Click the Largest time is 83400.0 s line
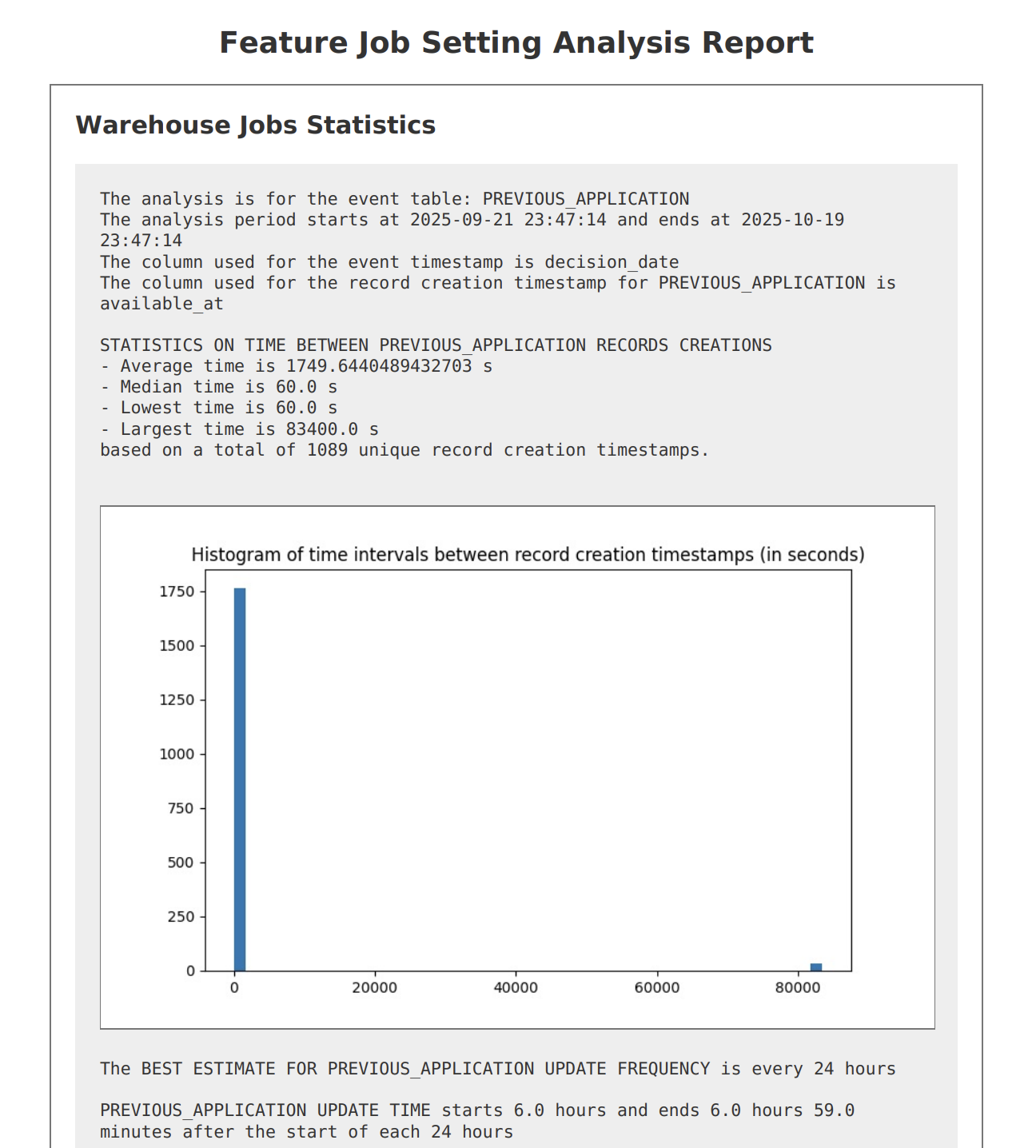 click(x=239, y=429)
